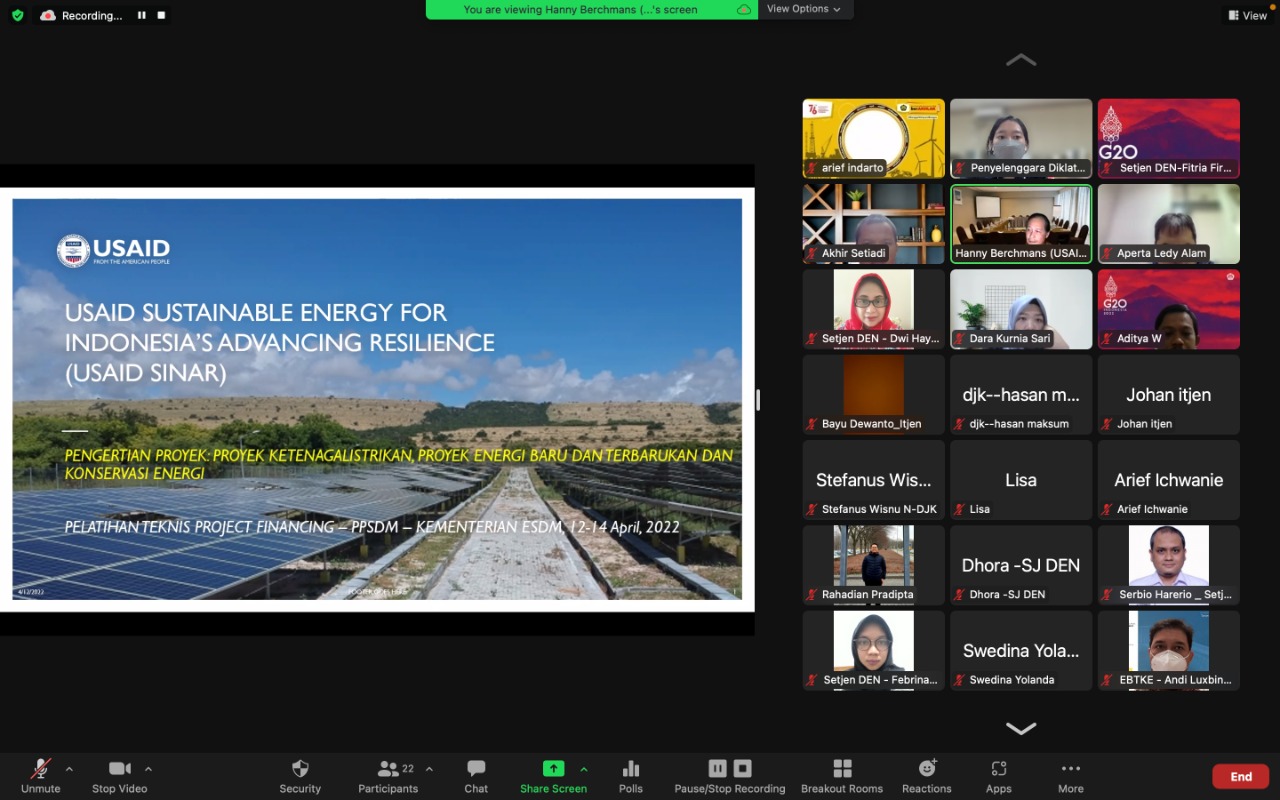The image size is (1280, 800).
Task: Click the yellow 'Pengertian Proyek' subtitle text
Action: [399, 464]
